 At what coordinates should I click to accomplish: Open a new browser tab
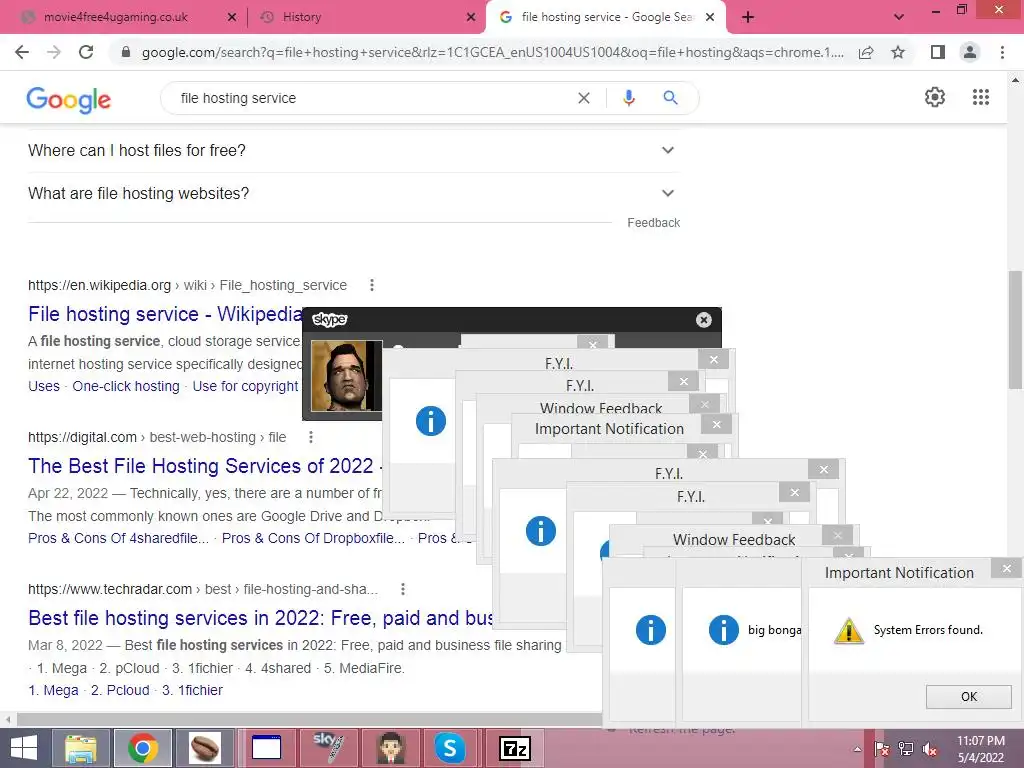tap(748, 17)
